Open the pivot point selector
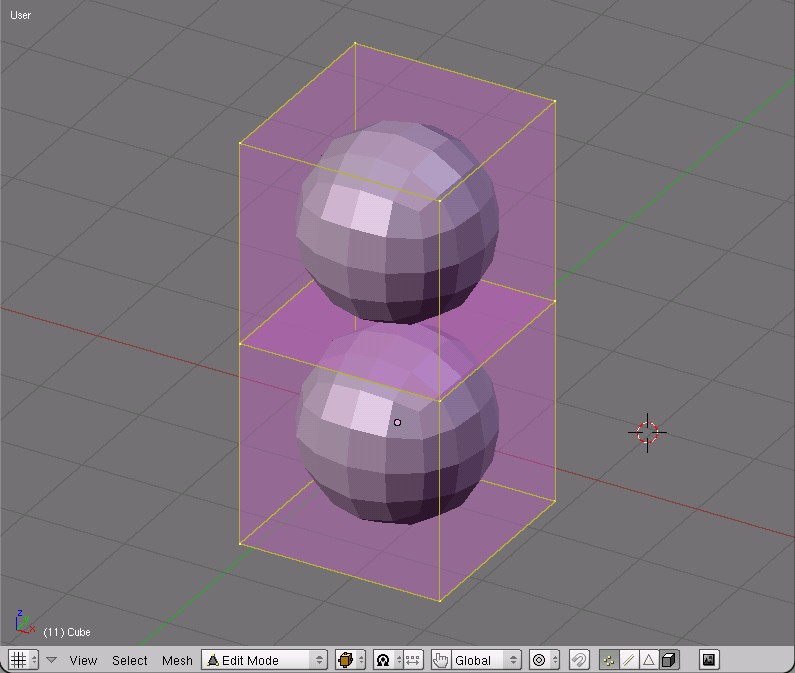The height and width of the screenshot is (673, 795). click(388, 660)
